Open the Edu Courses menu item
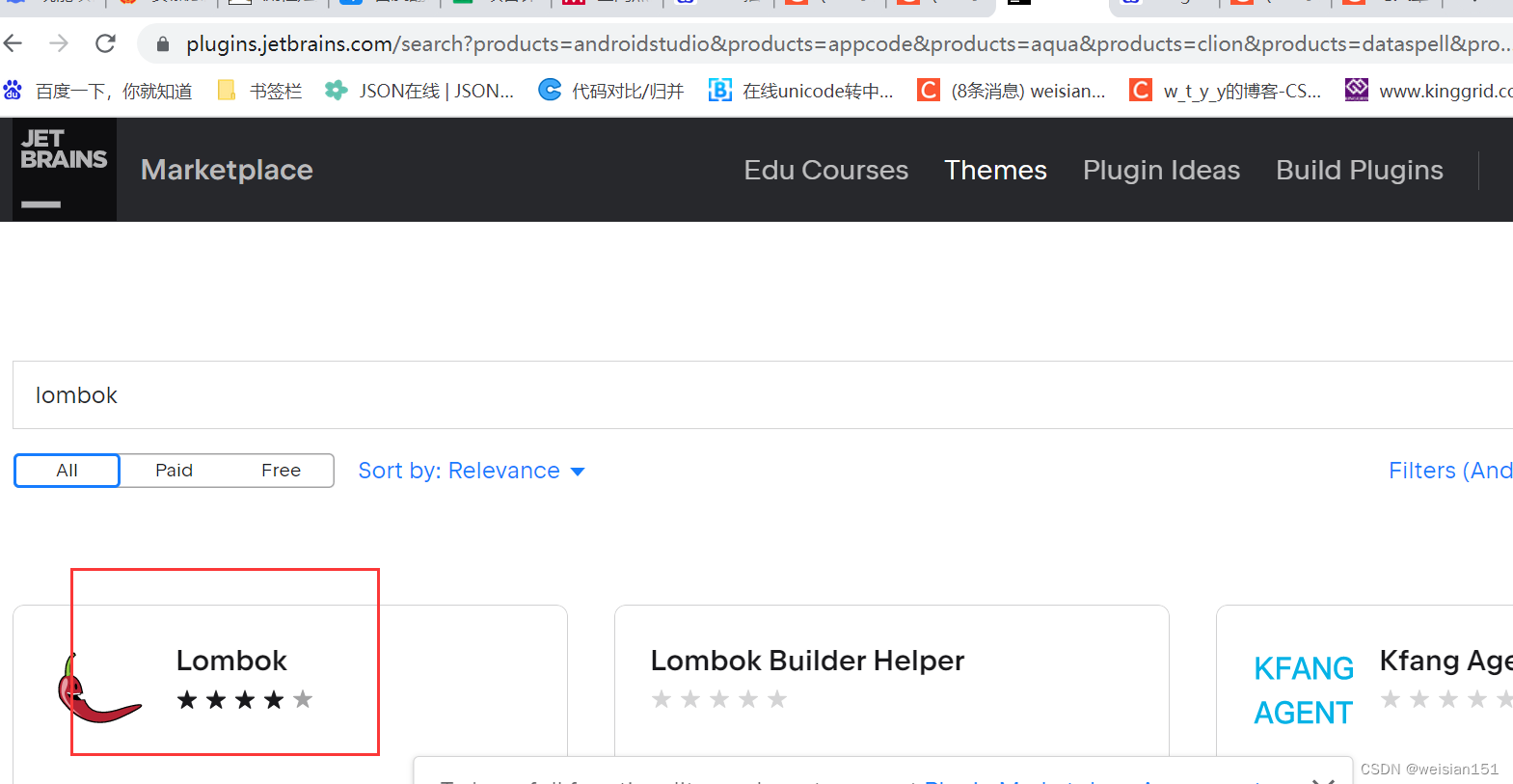The height and width of the screenshot is (784, 1513). point(825,170)
